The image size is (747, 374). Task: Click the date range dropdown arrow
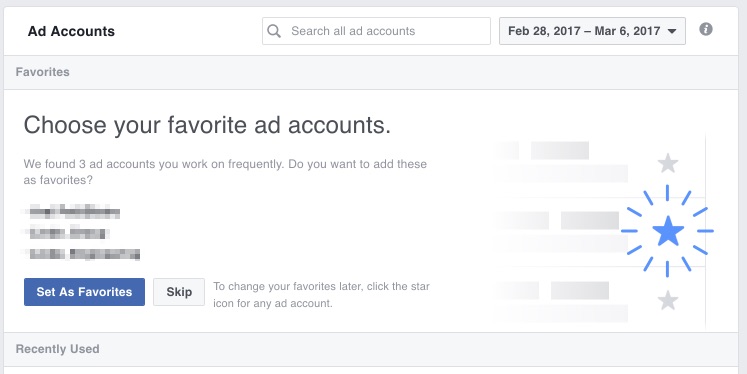point(672,31)
